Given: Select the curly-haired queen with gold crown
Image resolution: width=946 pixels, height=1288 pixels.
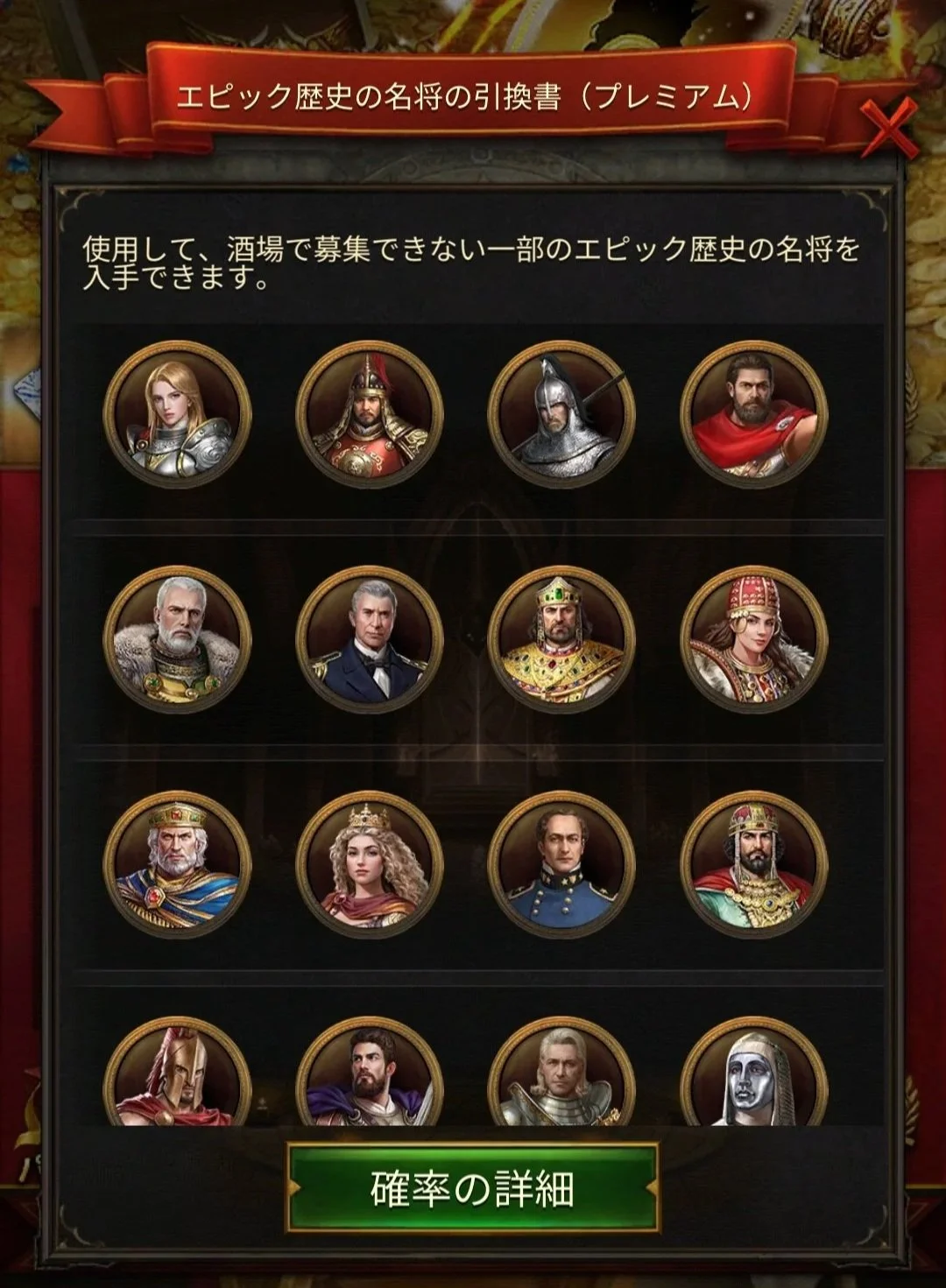Looking at the screenshot, I should 370,865.
